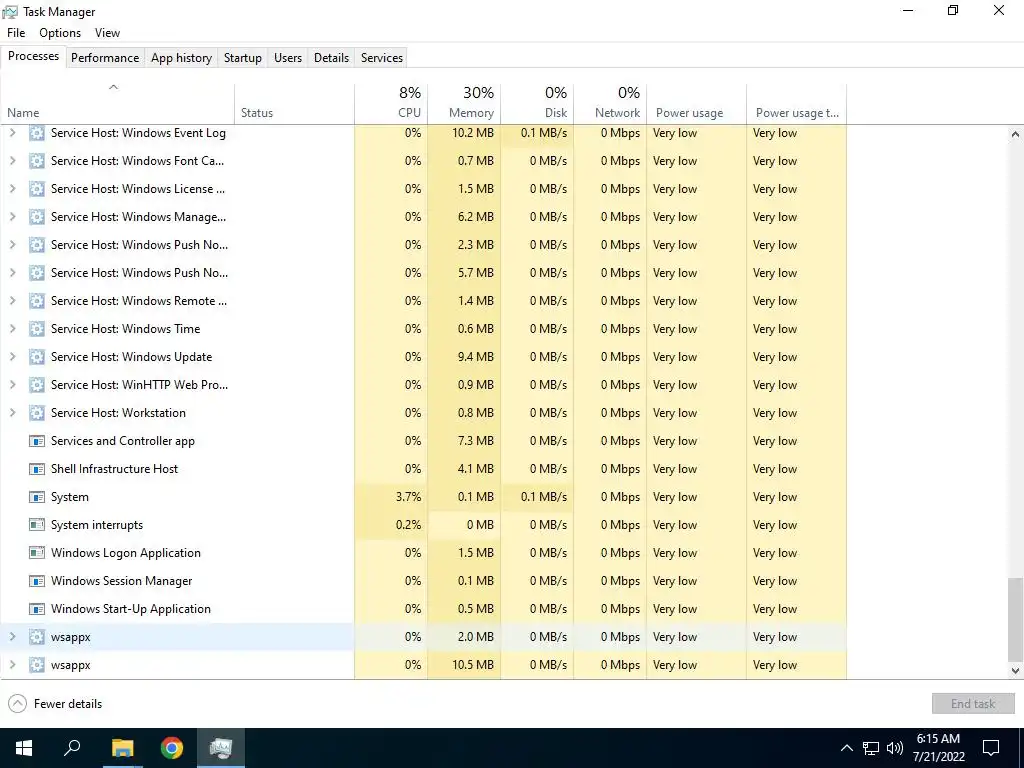Click the Windows Start-Up Application icon
This screenshot has width=1024, height=768.
(x=37, y=609)
